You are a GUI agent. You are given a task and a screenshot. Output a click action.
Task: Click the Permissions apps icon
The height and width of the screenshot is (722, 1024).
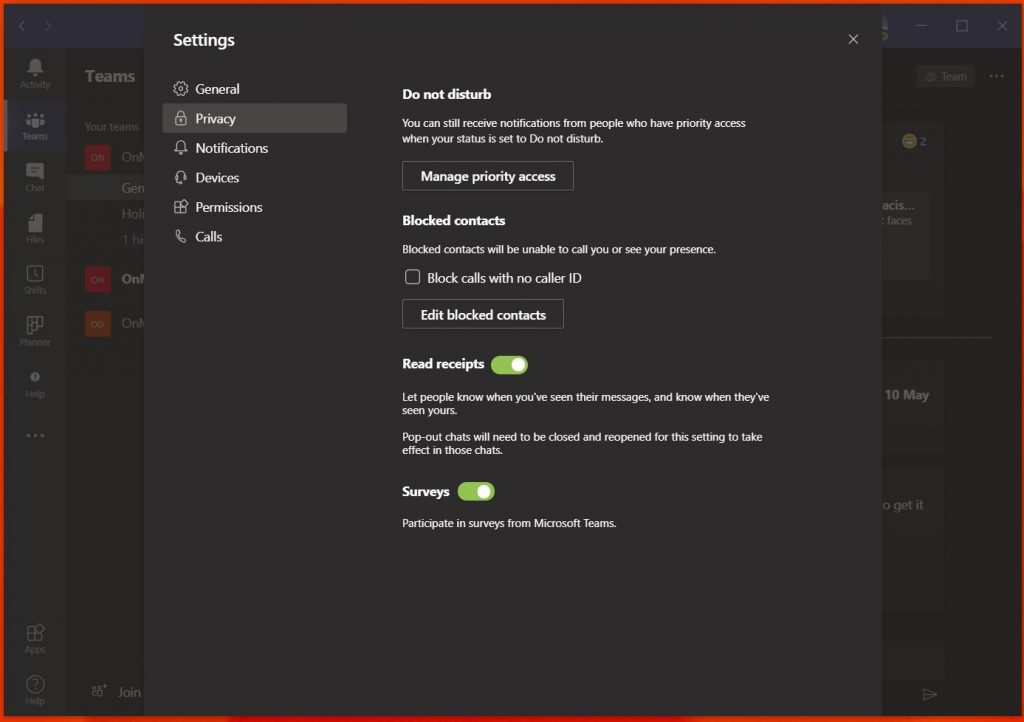181,207
